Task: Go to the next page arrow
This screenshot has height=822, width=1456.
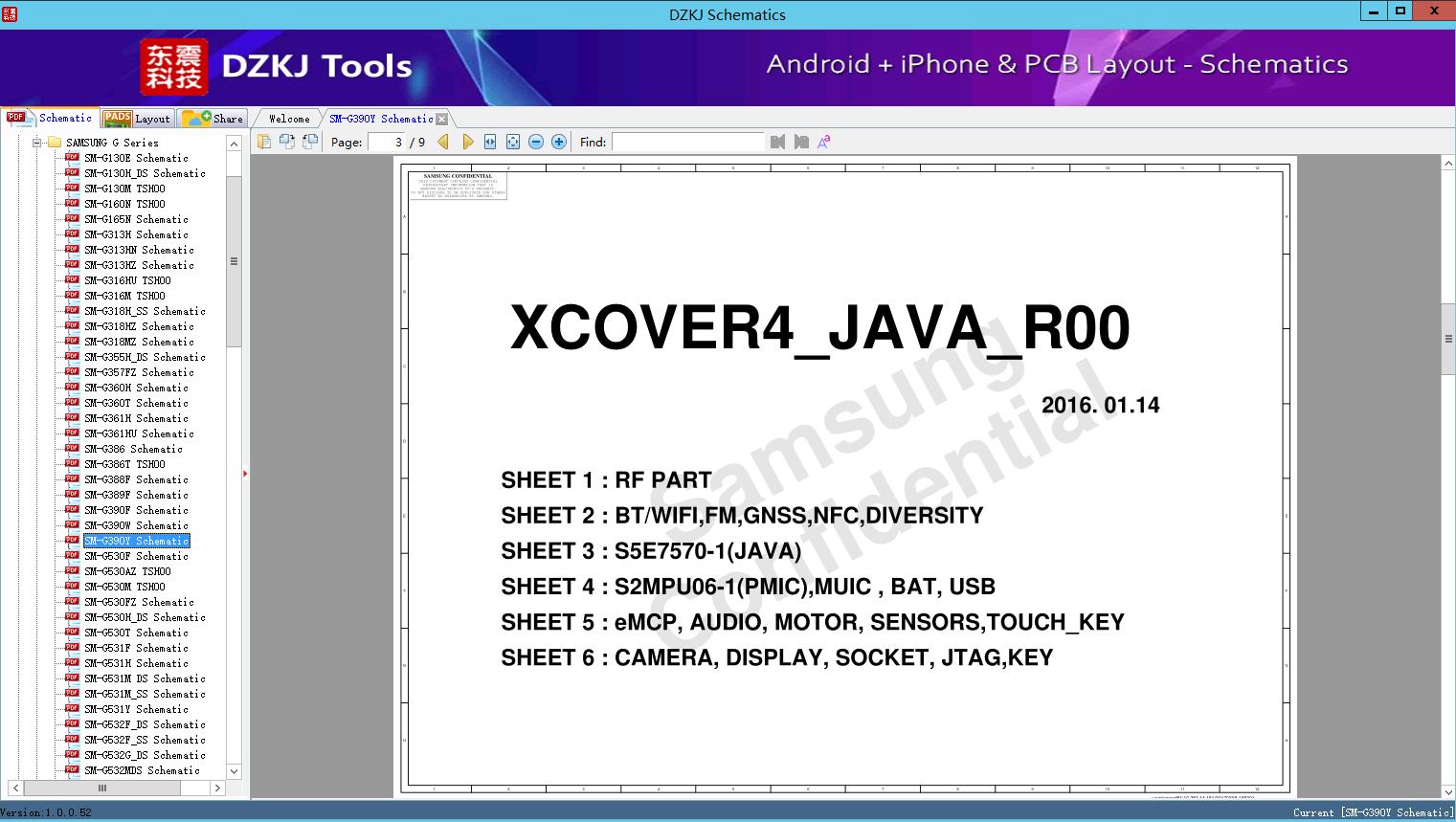Action: 467,142
